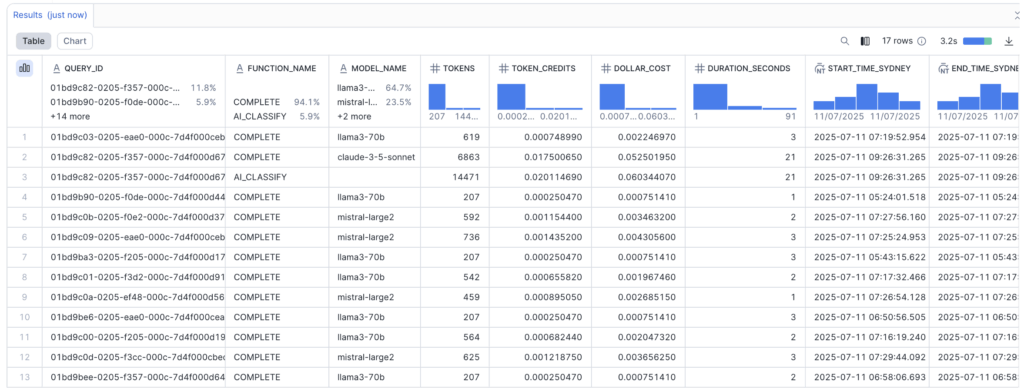The height and width of the screenshot is (392, 1024).
Task: Download results using the download icon
Action: coord(1008,41)
